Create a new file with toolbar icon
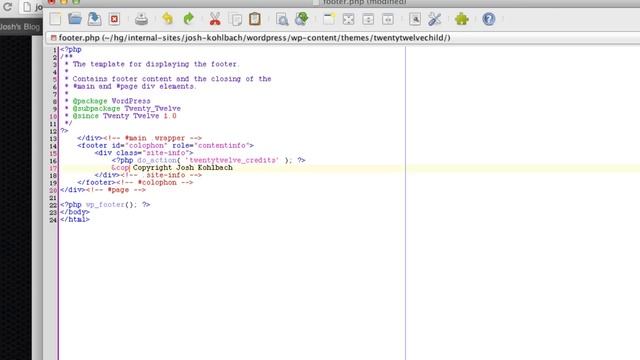Viewport: 640px width, 360px height. point(56,19)
